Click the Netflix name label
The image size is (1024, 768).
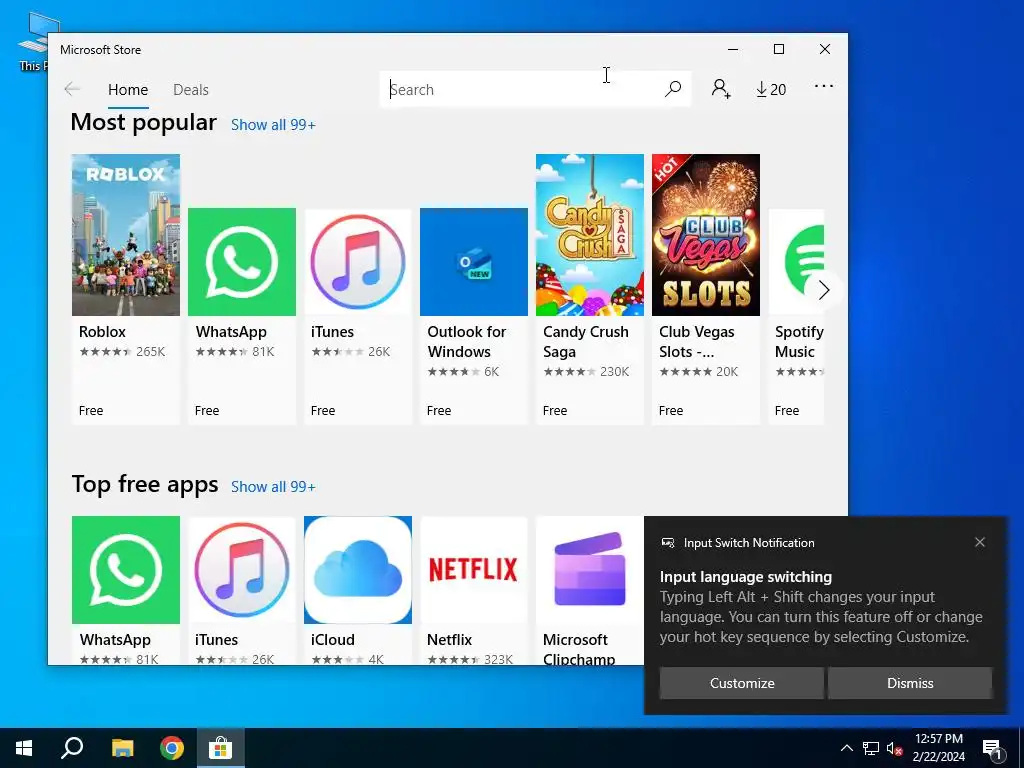[x=449, y=640]
